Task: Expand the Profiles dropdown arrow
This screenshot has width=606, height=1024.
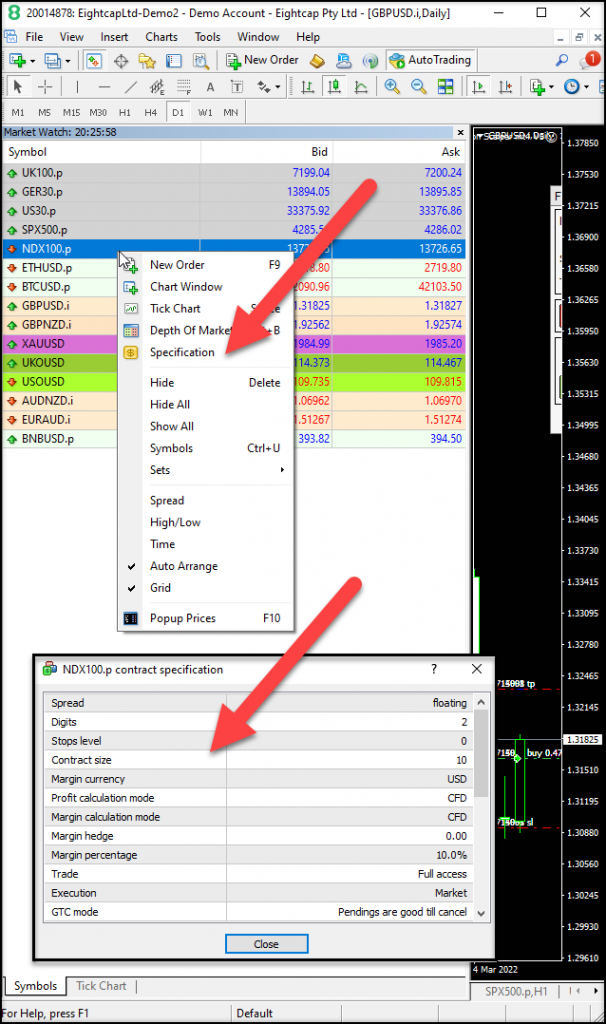Action: tap(68, 61)
